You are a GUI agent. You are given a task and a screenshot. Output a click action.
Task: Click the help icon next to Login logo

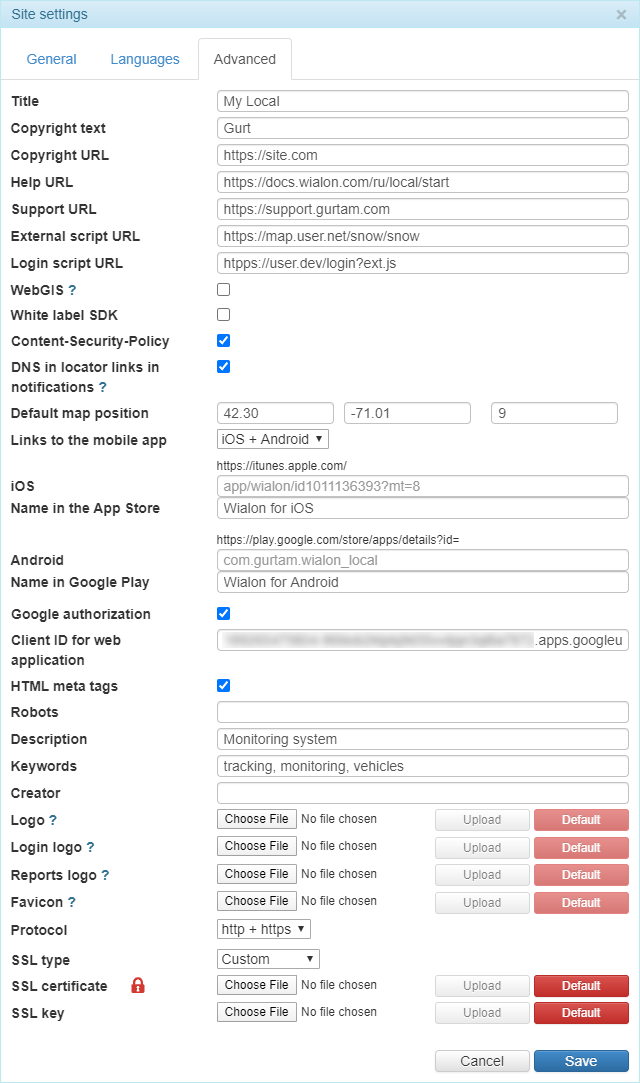(x=90, y=847)
